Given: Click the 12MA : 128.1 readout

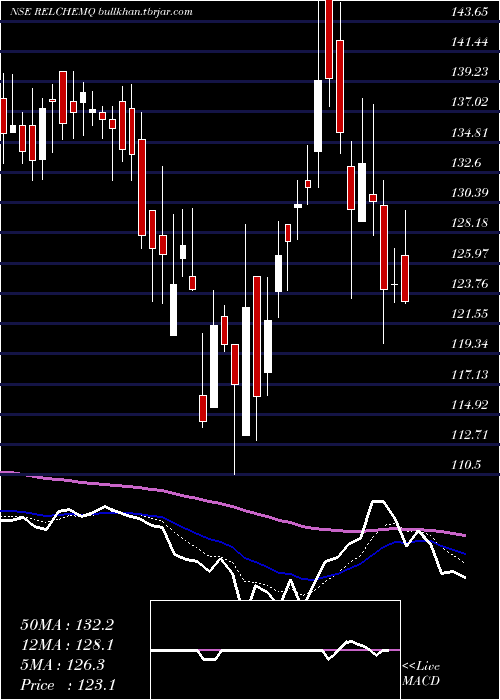Looking at the screenshot, I should click(67, 644).
